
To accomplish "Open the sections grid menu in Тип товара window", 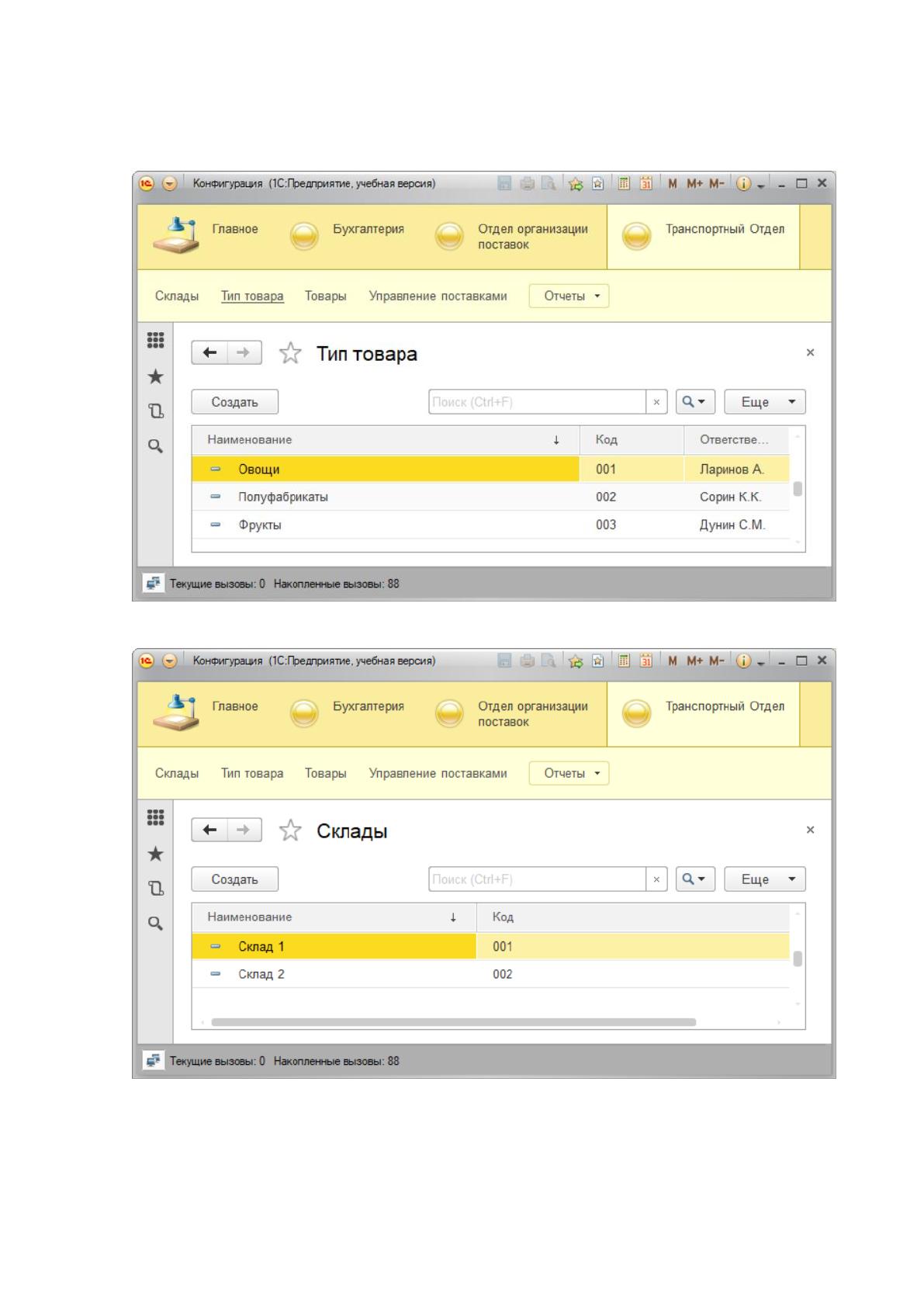I will (155, 340).
